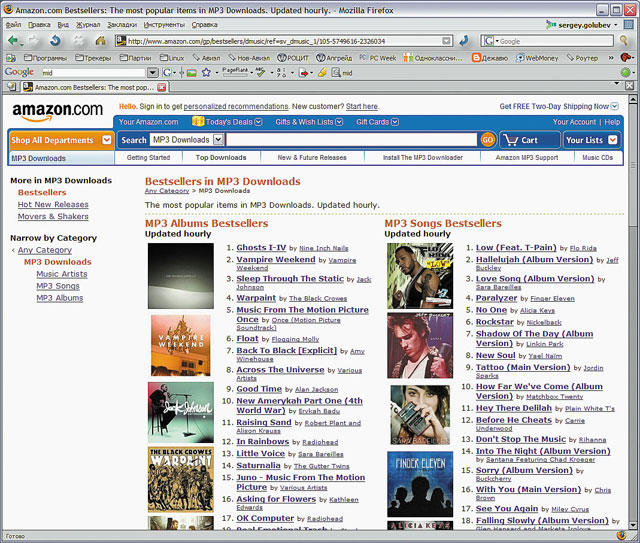Click the Google toolbar highlighter icon
Image resolution: width=640 pixels, height=543 pixels.
point(322,73)
